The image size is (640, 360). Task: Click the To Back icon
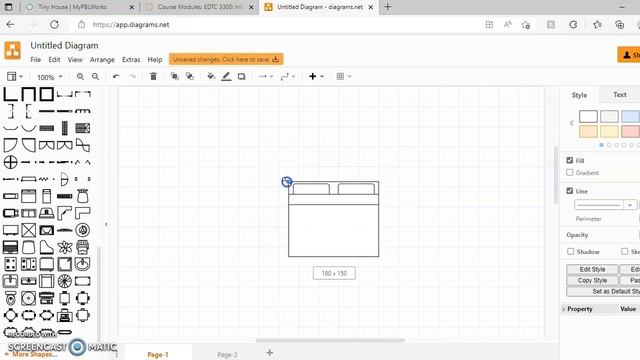pos(190,76)
